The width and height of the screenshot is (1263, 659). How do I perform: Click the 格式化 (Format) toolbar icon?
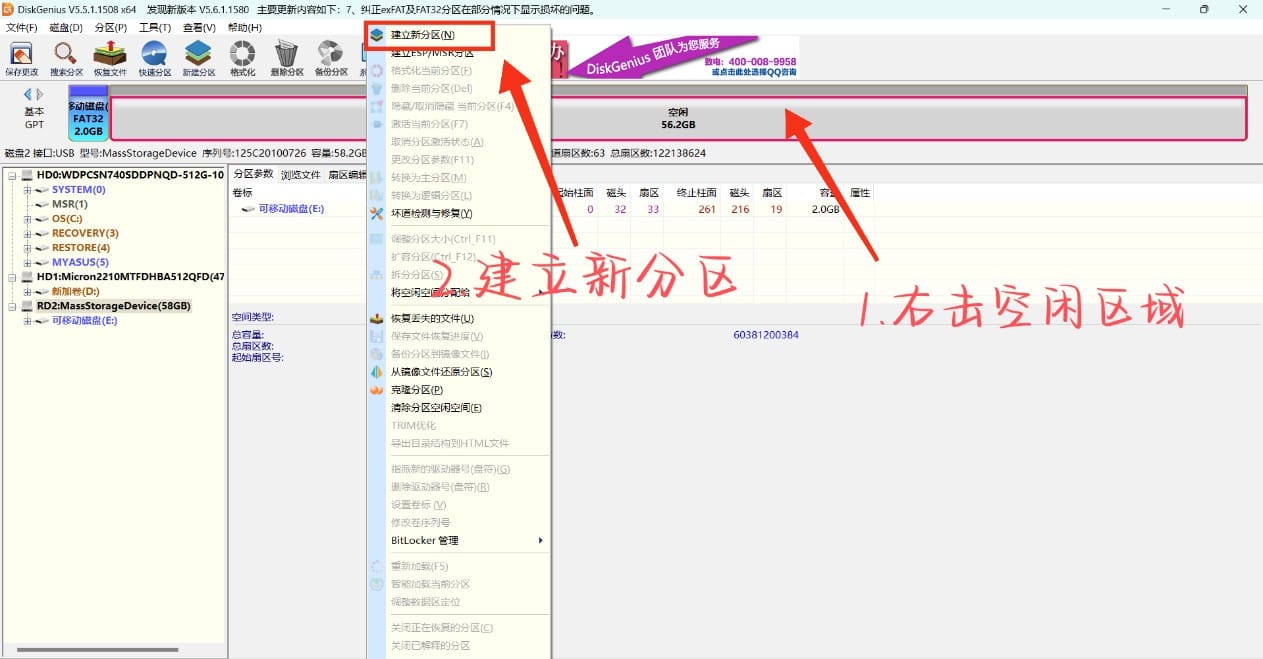click(242, 56)
